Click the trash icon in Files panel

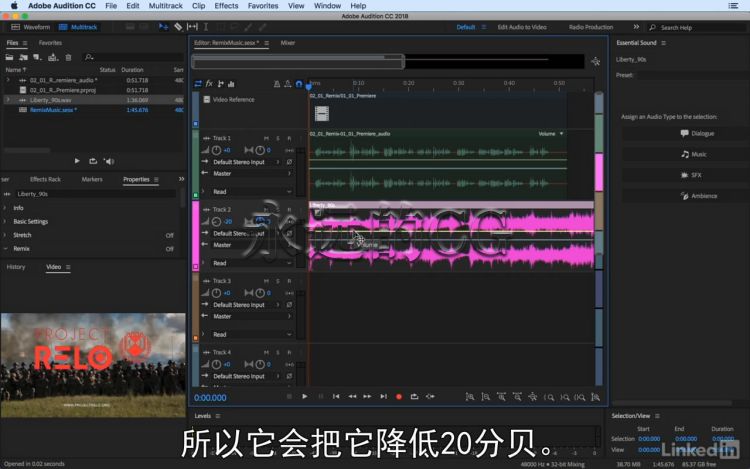[68, 57]
